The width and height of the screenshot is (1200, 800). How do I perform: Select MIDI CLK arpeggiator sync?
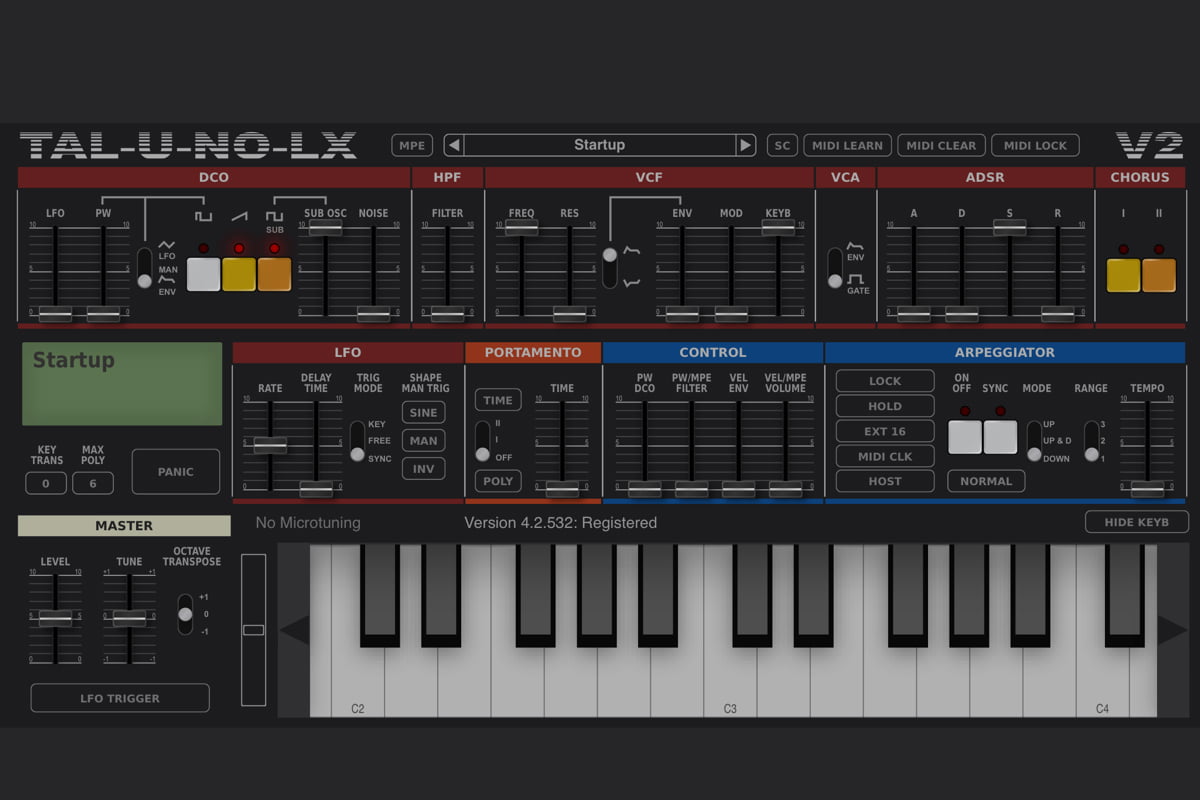(885, 456)
